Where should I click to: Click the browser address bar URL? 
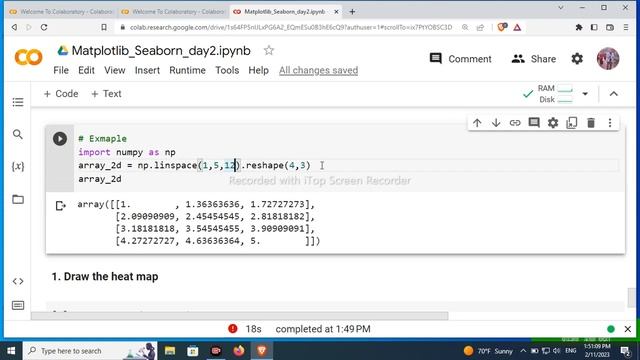[291, 27]
